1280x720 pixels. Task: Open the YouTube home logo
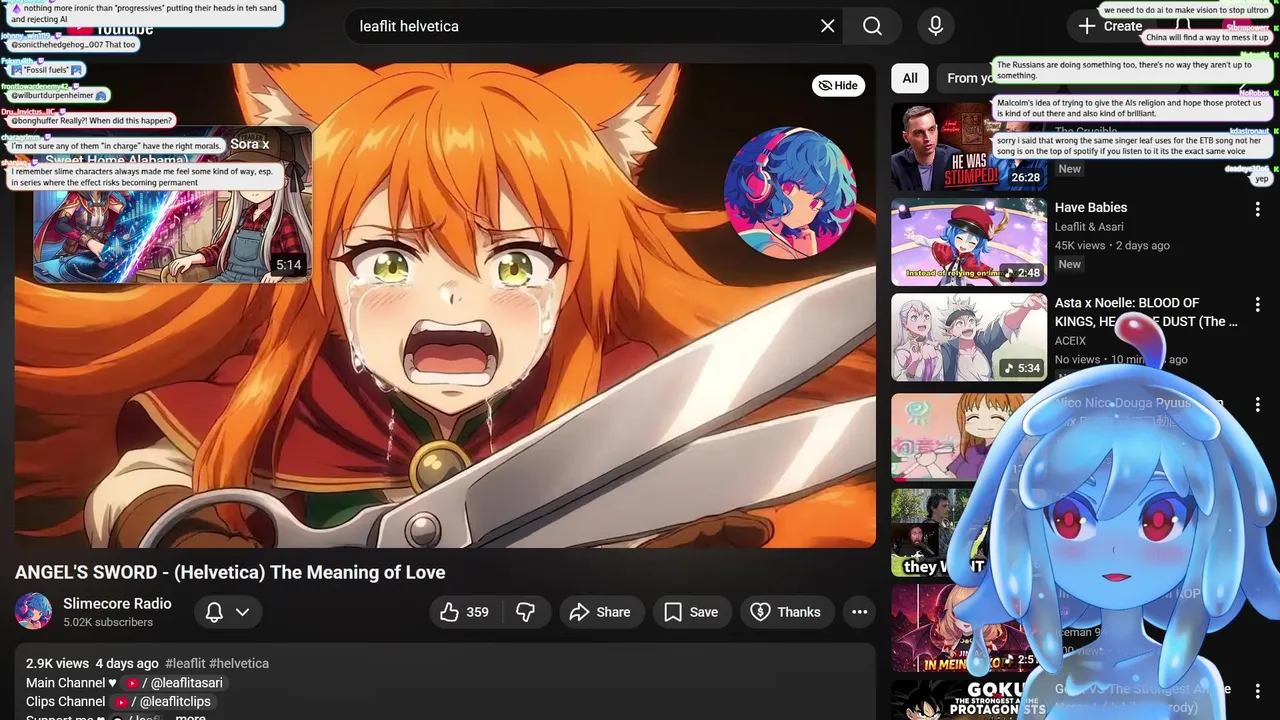[110, 27]
